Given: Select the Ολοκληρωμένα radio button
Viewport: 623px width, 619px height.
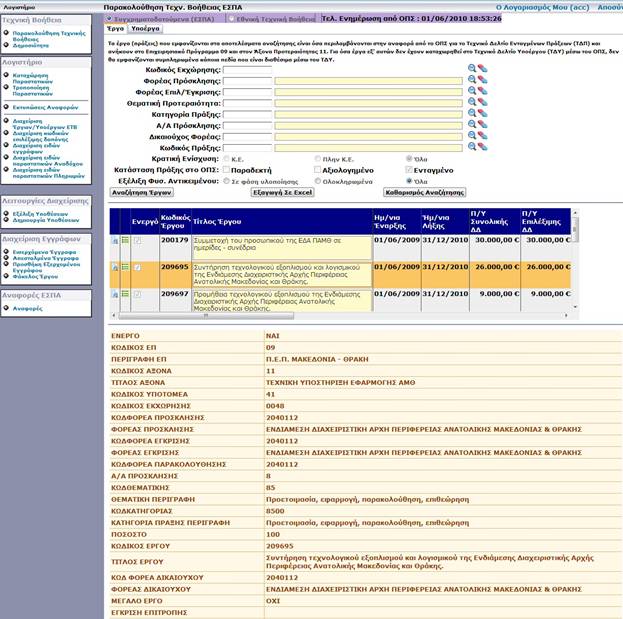Looking at the screenshot, I should point(317,181).
